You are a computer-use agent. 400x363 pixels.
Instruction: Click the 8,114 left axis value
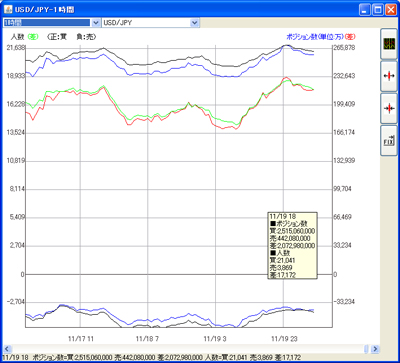pyautogui.click(x=17, y=189)
